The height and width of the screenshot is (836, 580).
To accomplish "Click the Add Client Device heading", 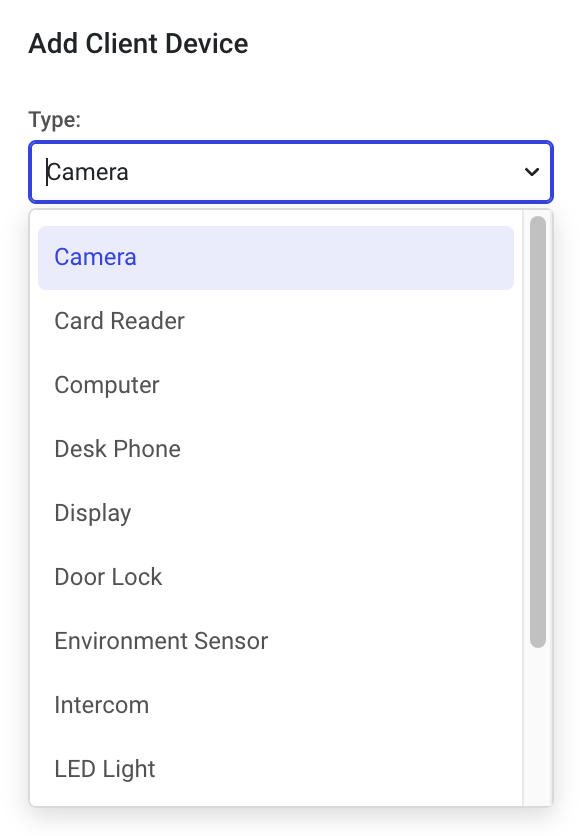I will [138, 44].
